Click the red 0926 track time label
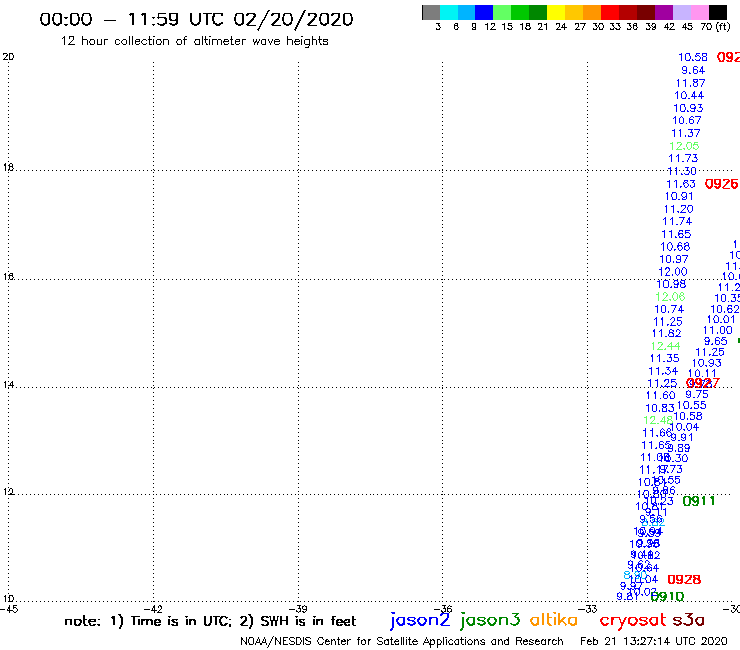 tap(721, 184)
